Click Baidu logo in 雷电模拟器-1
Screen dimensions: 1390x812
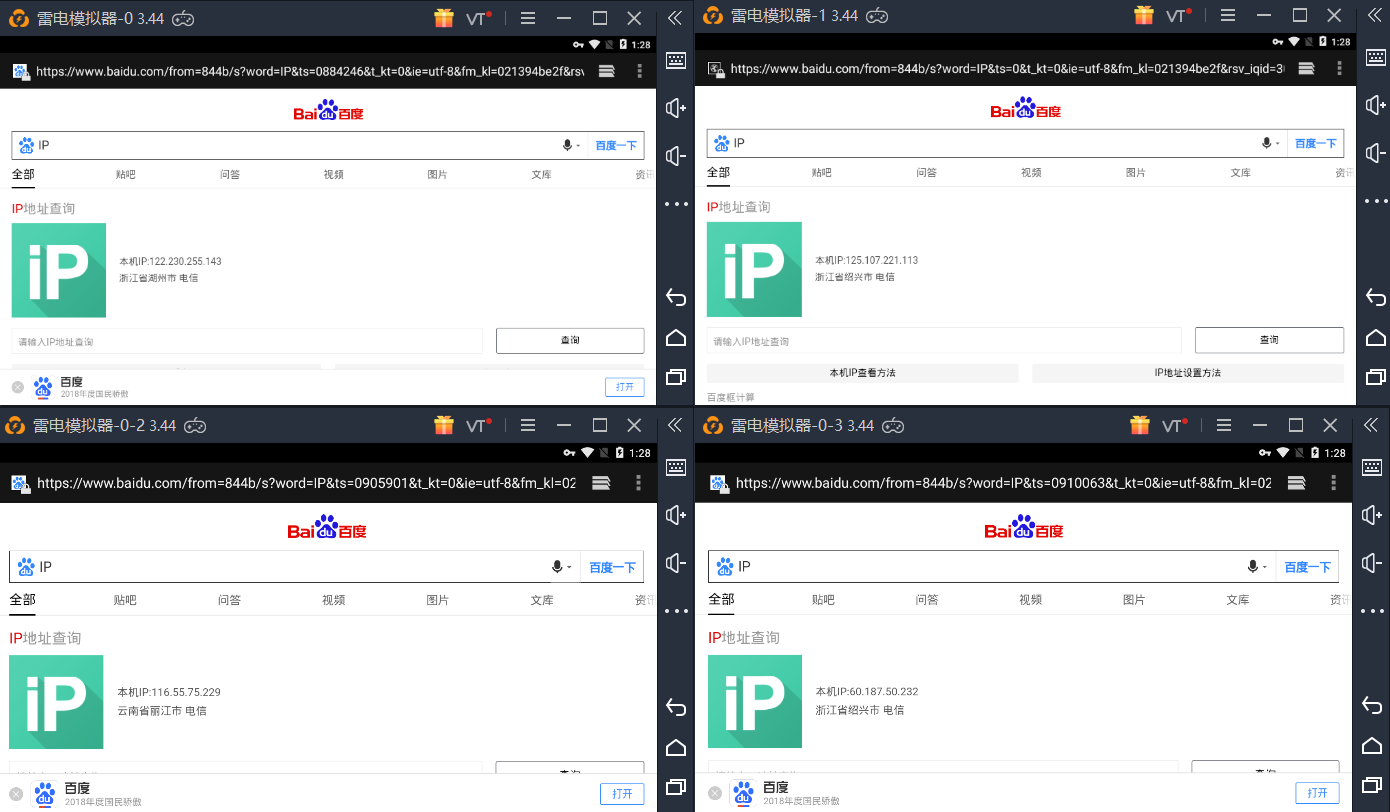point(1025,108)
